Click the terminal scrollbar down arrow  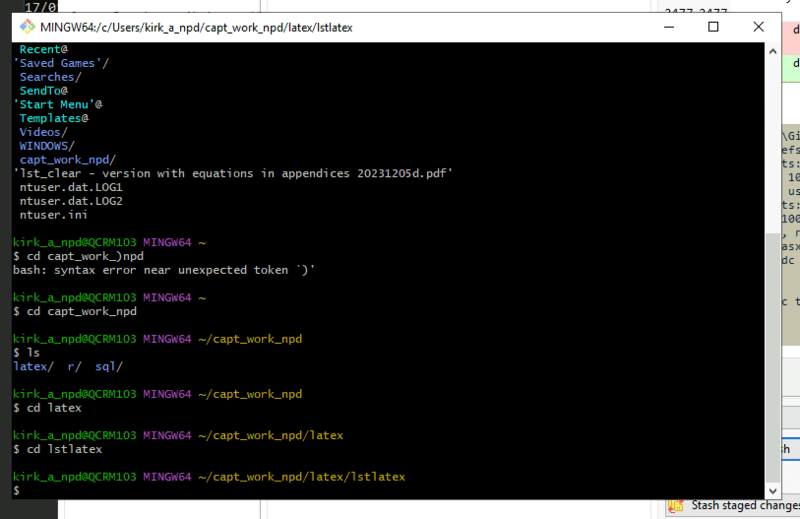(x=772, y=491)
